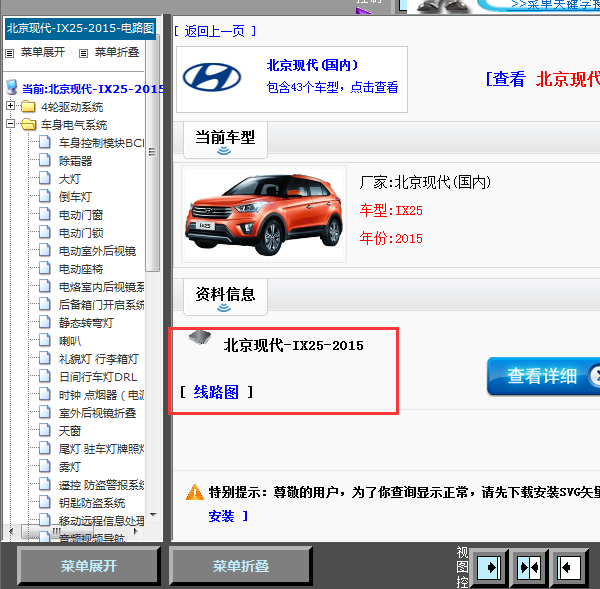Viewport: 600px width, 589px height.
Task: Select 电动门锁 in the tree
Action: [81, 233]
